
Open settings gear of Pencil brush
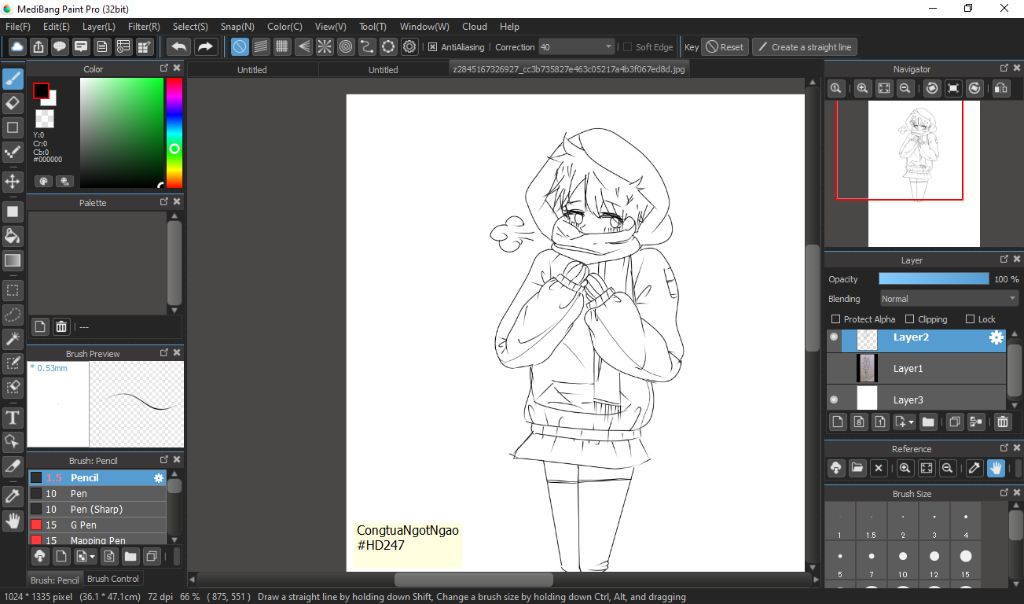(x=159, y=478)
